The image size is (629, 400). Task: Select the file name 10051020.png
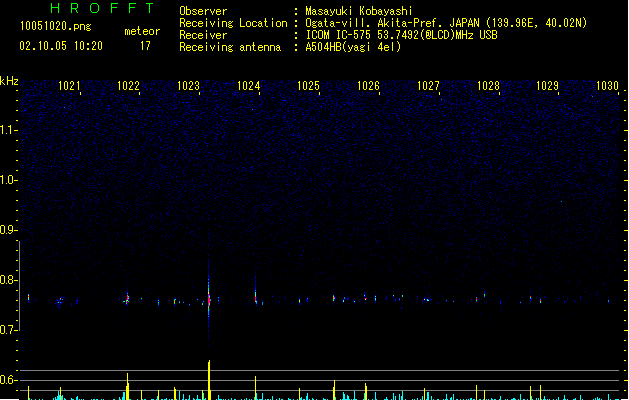(x=55, y=26)
